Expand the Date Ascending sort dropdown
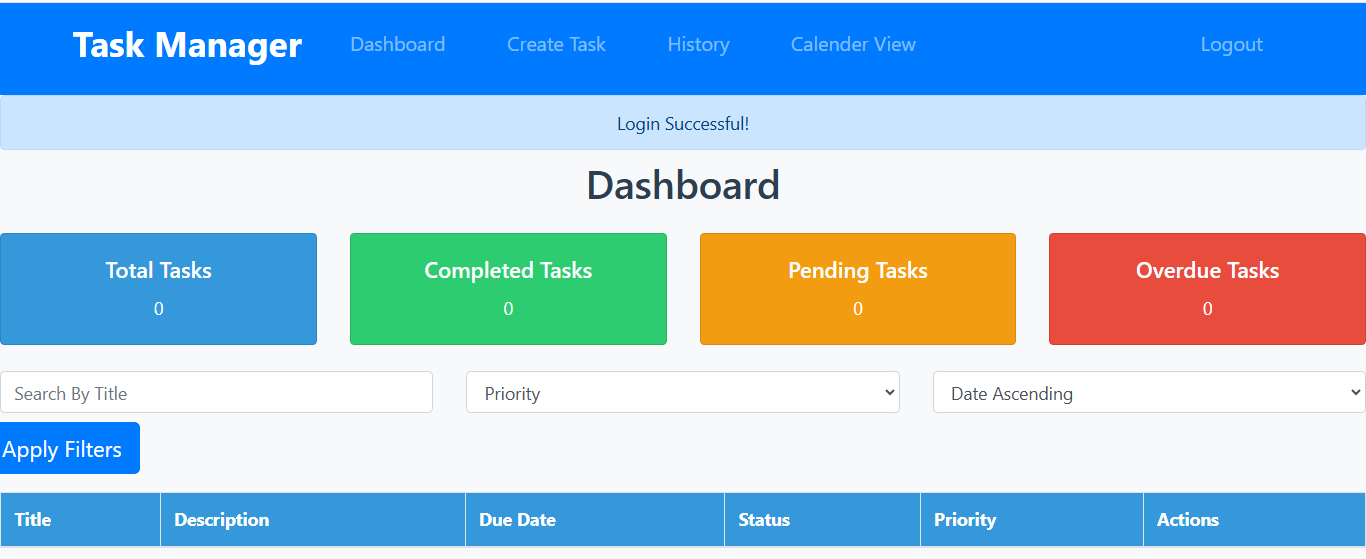The image size is (1366, 559). [x=1149, y=393]
